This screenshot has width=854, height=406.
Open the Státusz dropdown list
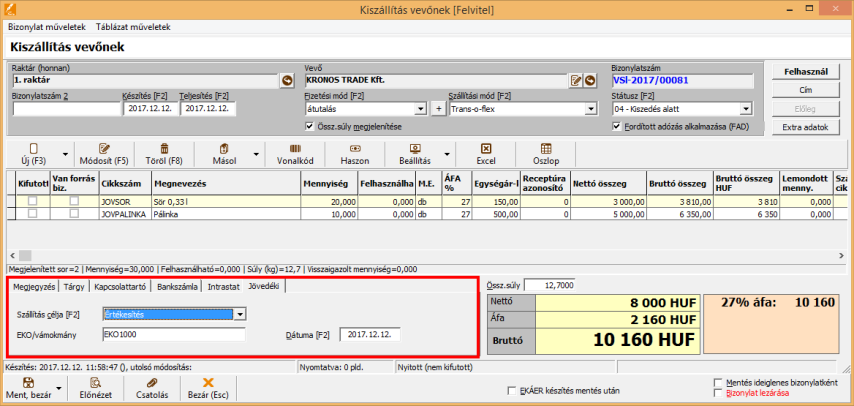click(745, 109)
